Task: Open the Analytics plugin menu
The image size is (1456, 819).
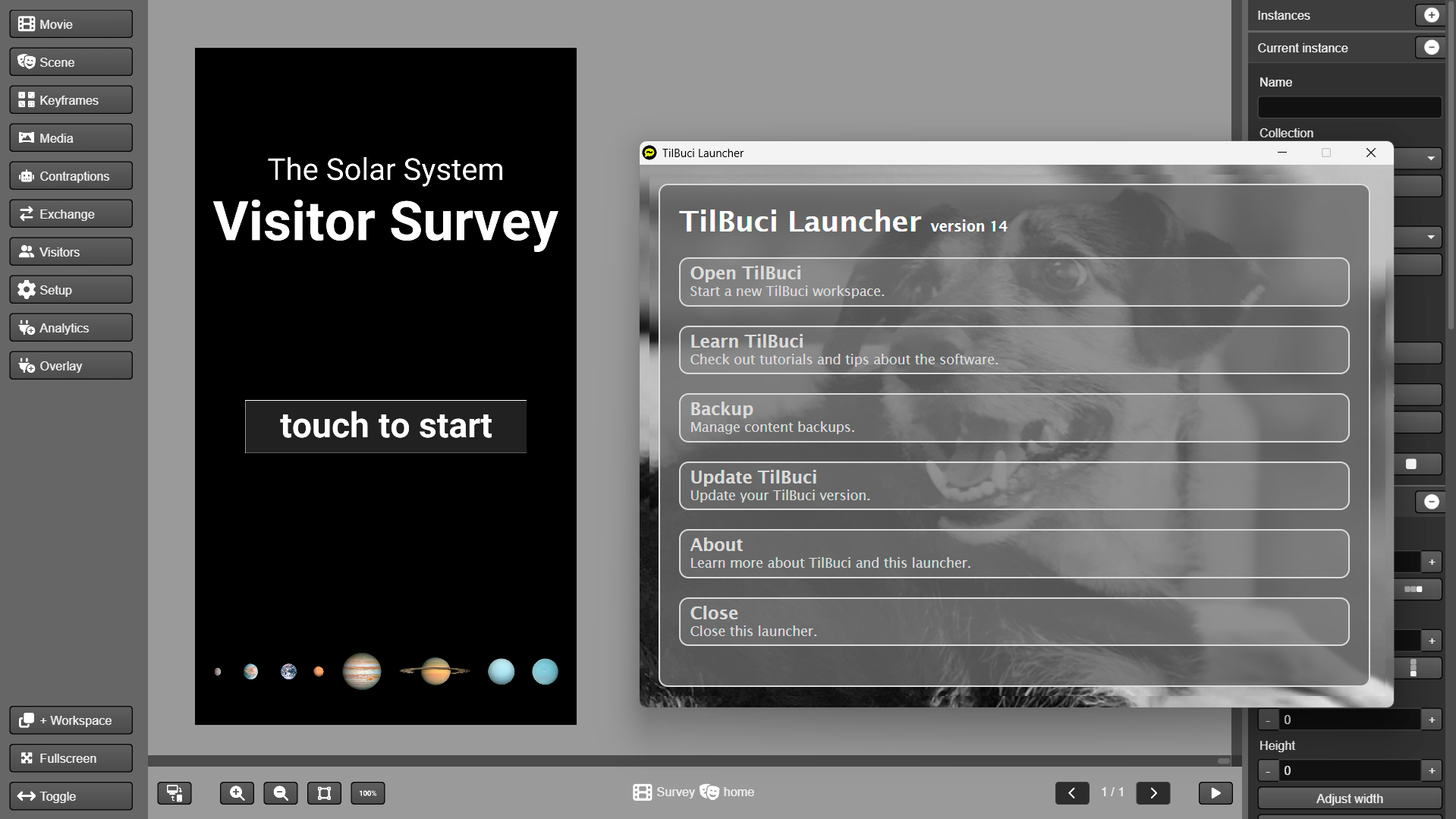Action: coord(71,328)
